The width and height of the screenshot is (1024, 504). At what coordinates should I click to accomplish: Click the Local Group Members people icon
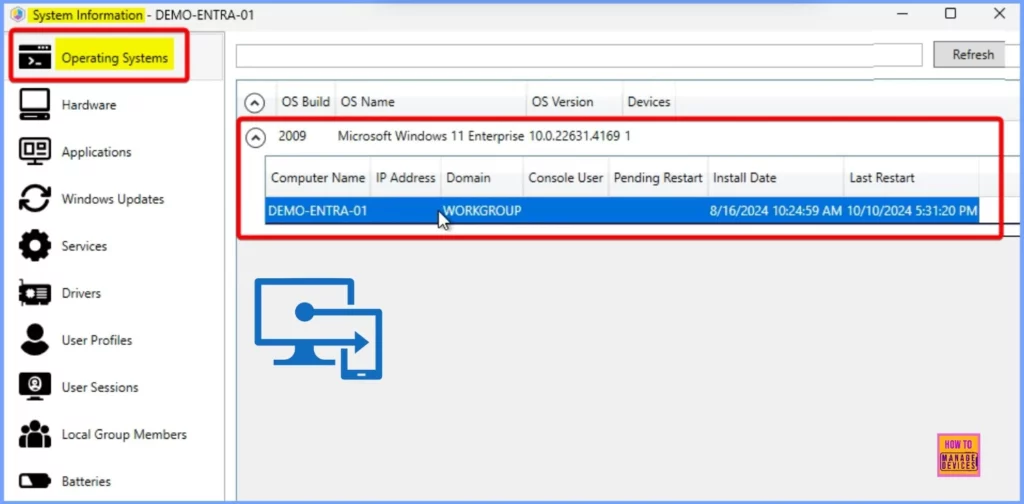35,434
